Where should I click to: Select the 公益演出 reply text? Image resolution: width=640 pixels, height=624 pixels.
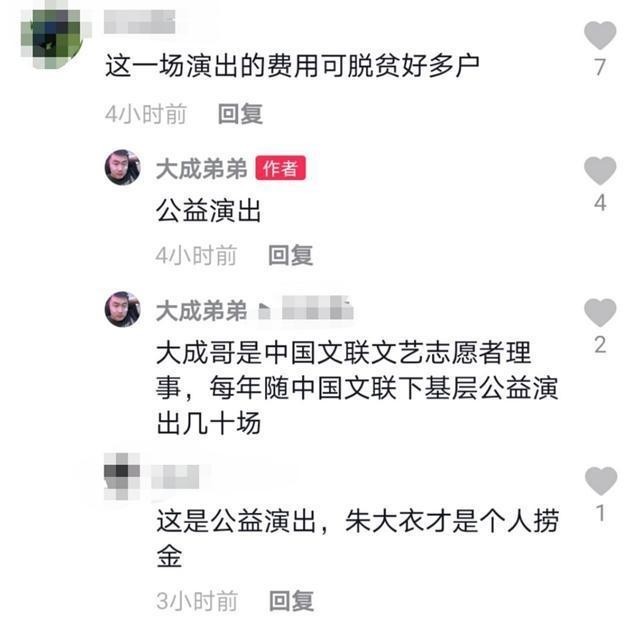[x=208, y=211]
